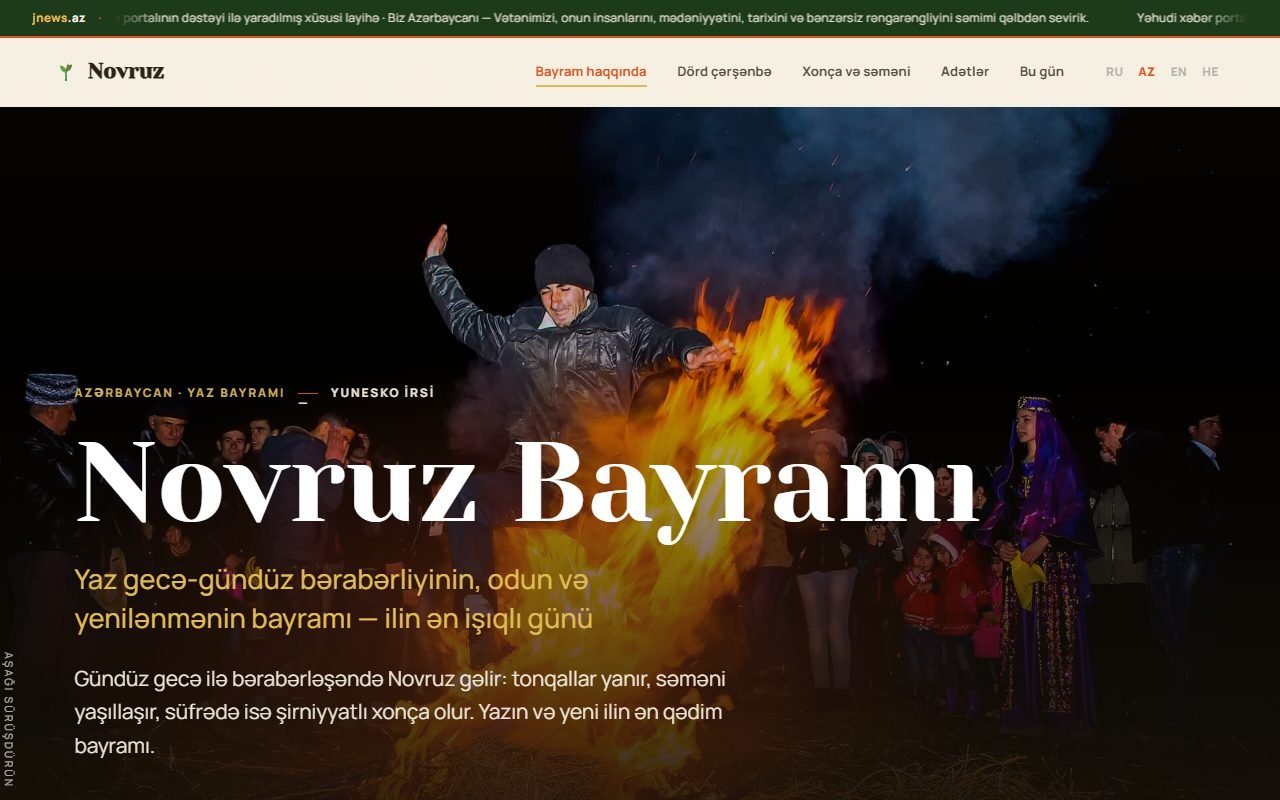
Task: Open the Xonça və səməni section
Action: tap(856, 72)
